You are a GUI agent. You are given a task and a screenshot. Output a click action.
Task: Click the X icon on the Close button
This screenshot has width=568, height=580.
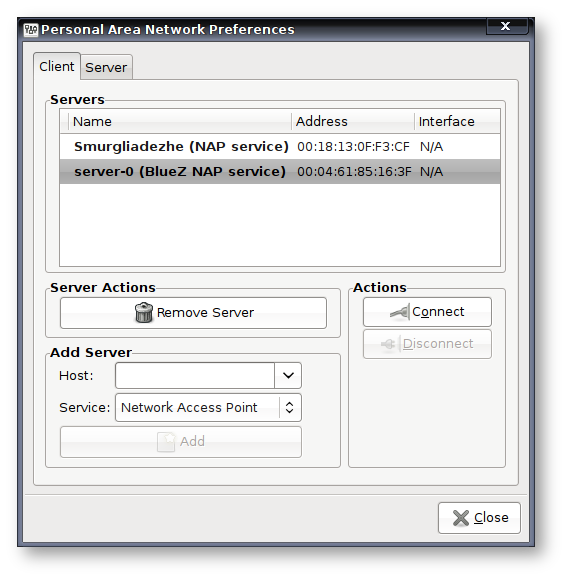click(x=460, y=518)
